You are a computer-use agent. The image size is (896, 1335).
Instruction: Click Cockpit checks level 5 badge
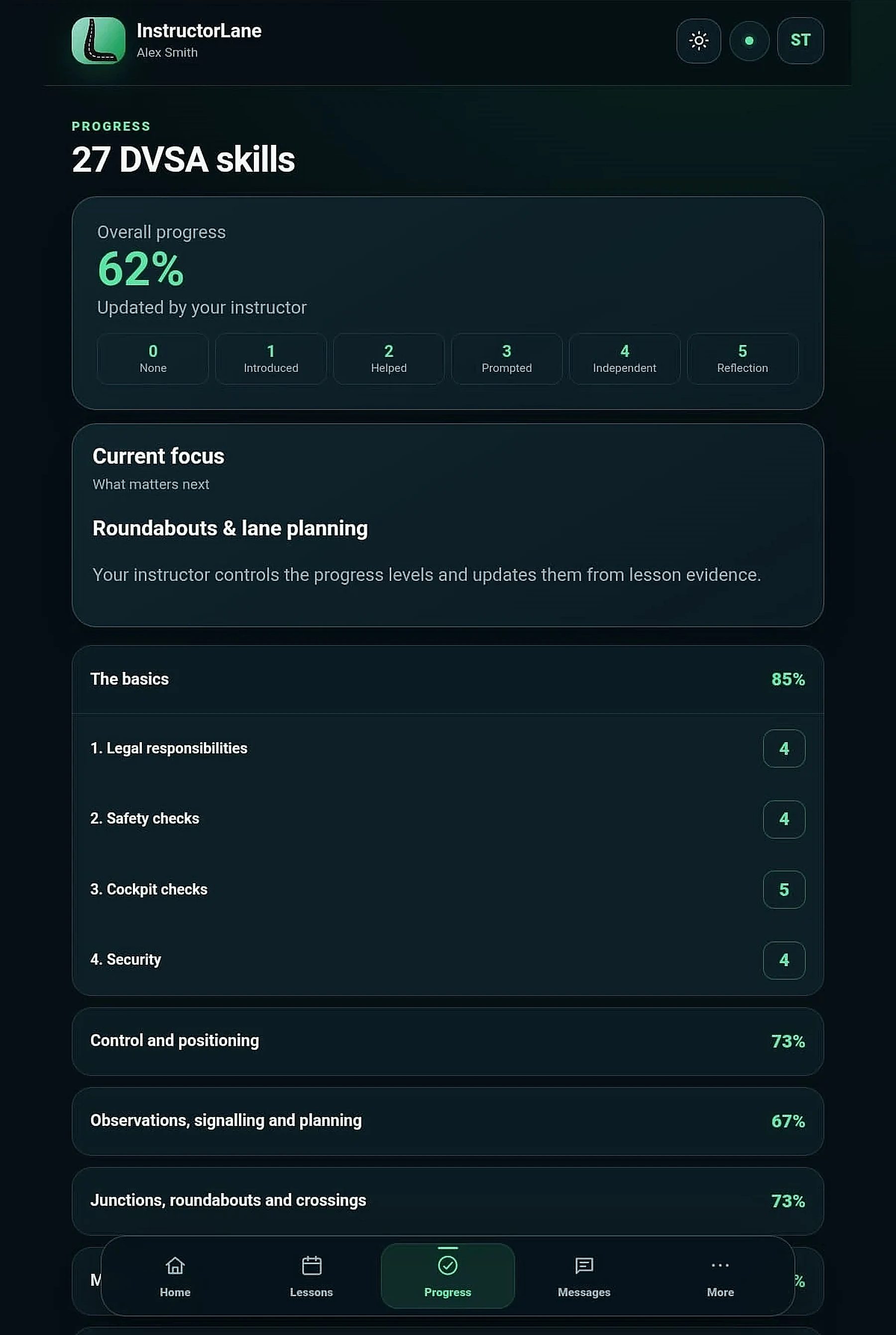(784, 890)
